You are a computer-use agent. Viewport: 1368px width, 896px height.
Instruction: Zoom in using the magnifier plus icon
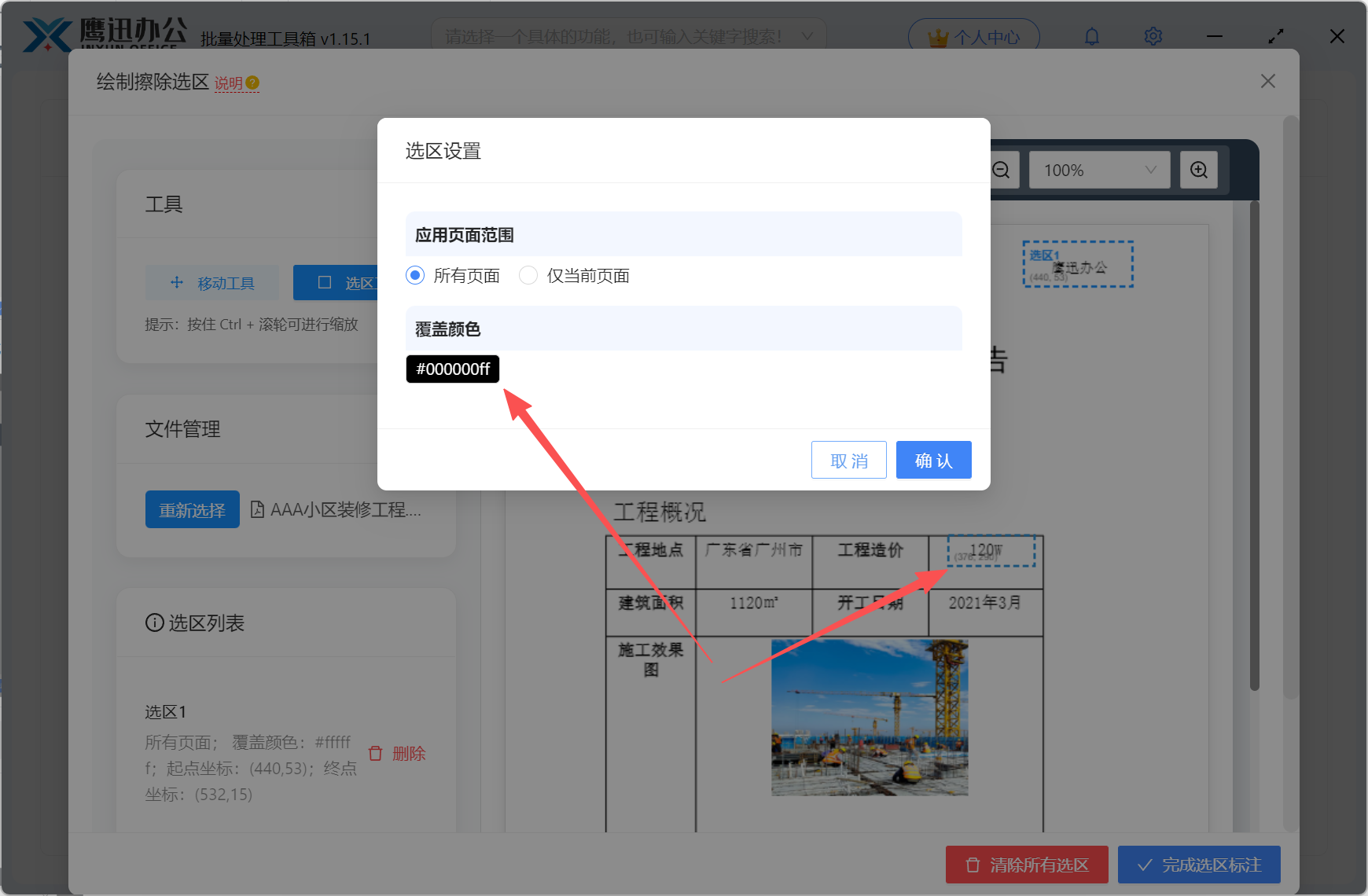1198,169
